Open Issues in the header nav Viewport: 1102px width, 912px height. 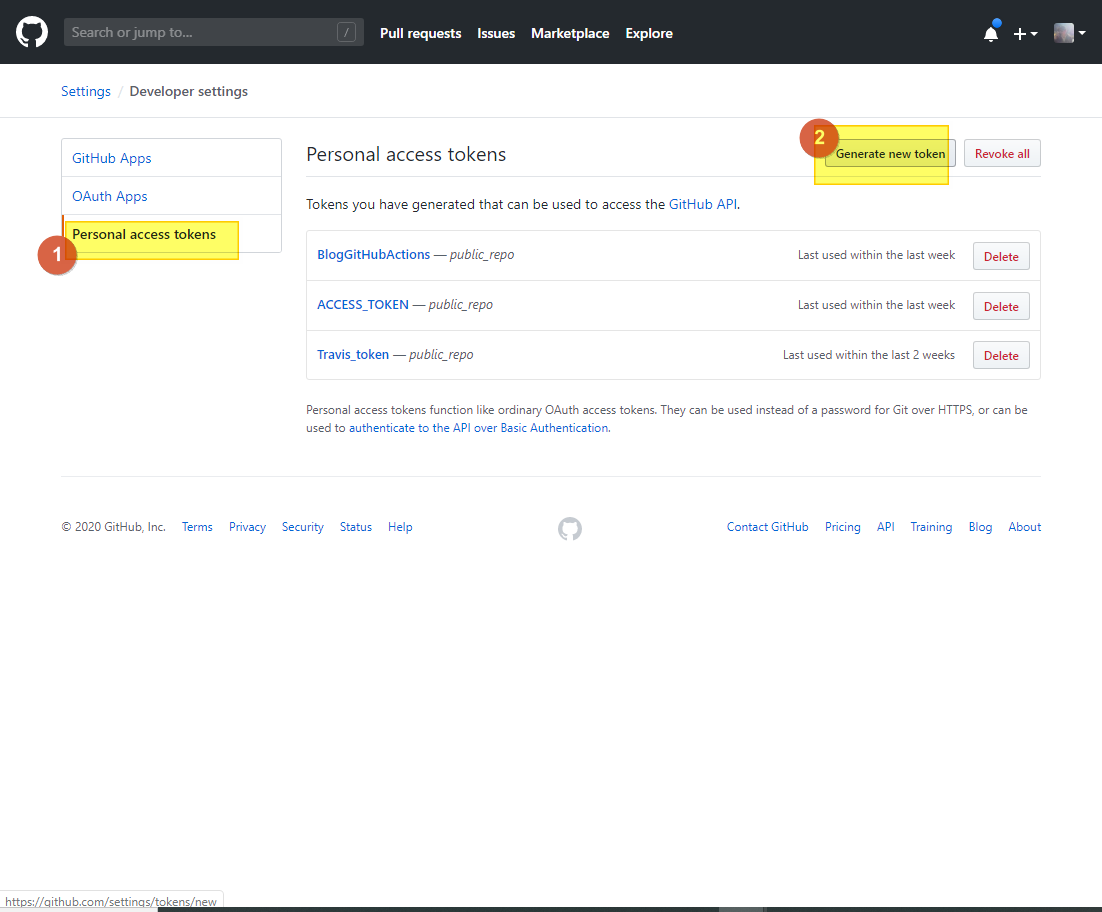coord(496,33)
